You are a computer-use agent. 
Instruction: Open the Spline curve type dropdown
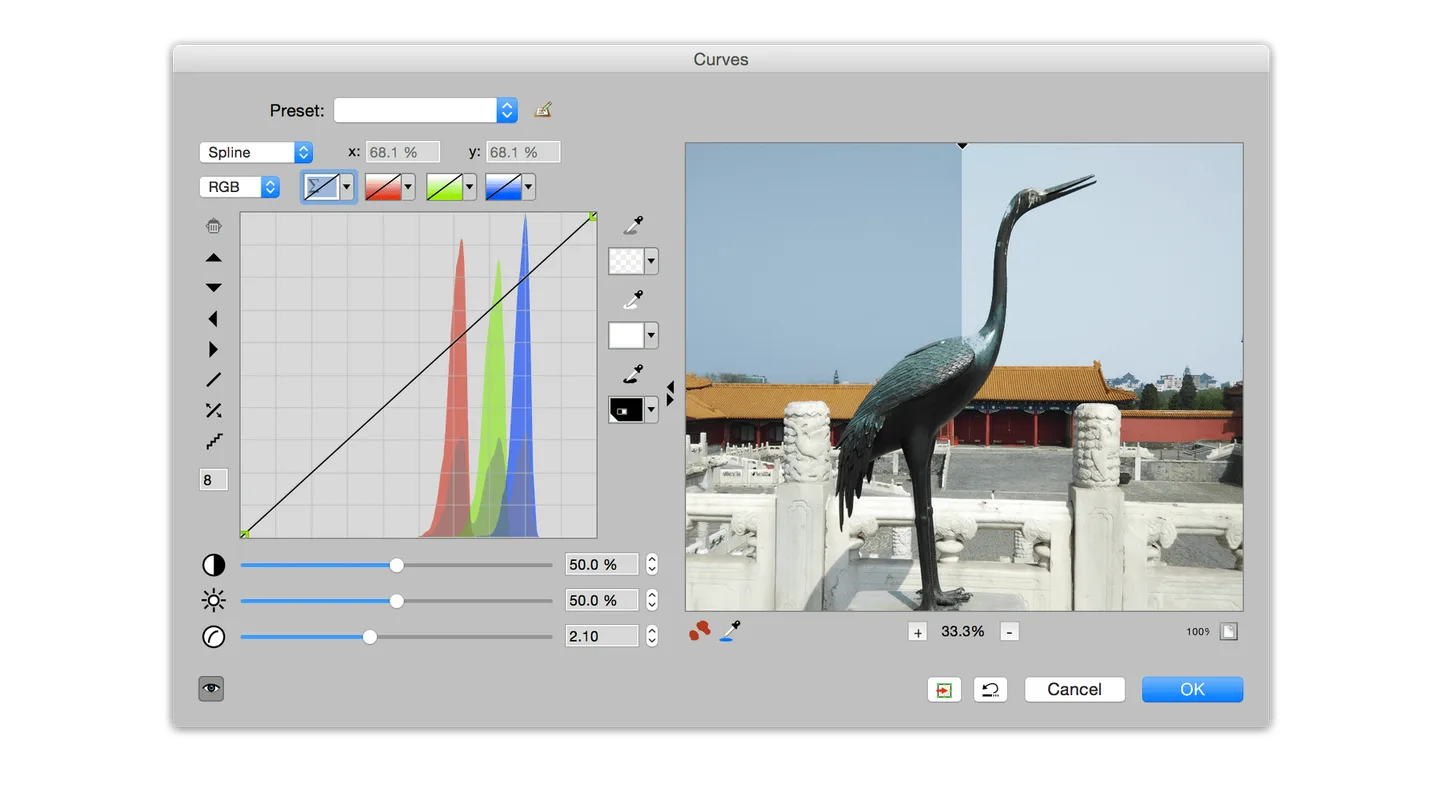click(x=256, y=152)
